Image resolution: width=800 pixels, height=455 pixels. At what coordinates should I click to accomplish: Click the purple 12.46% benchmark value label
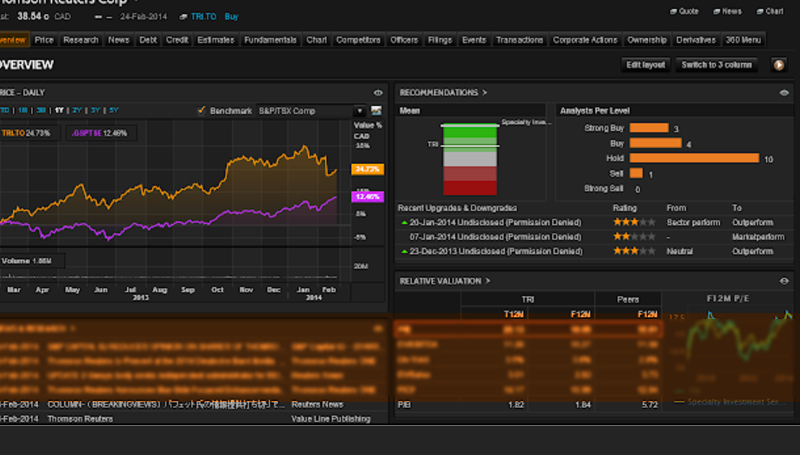coord(367,196)
